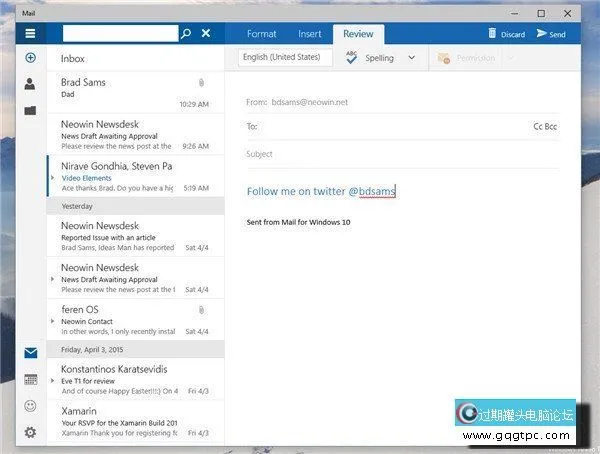Open the Insert tab
600x454 pixels.
309,34
